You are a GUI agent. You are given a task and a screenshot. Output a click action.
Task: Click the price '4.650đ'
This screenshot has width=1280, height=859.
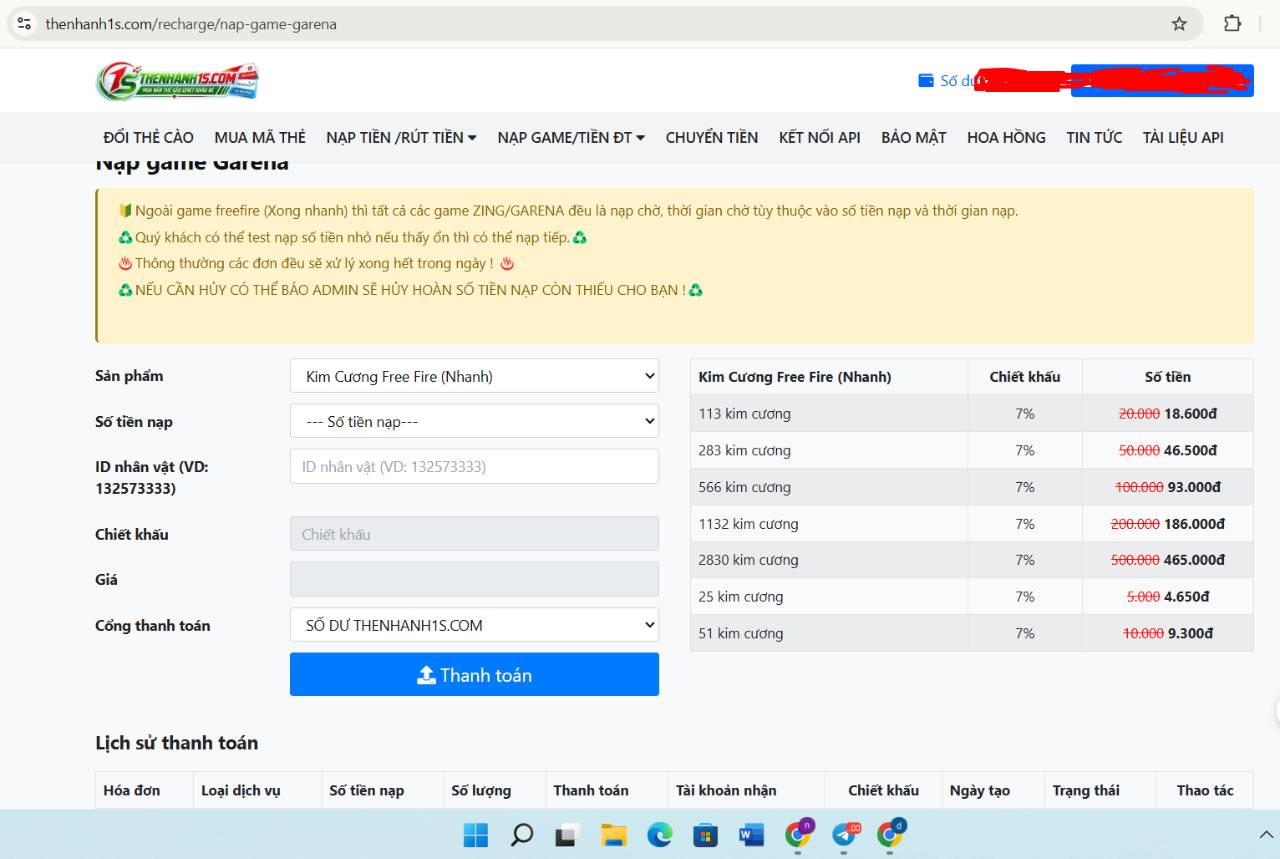pyautogui.click(x=1187, y=597)
